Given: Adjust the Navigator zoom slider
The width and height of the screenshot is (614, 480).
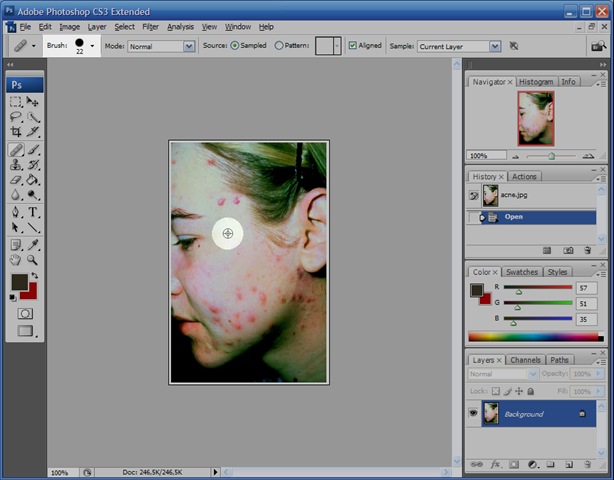Looking at the screenshot, I should tap(551, 156).
